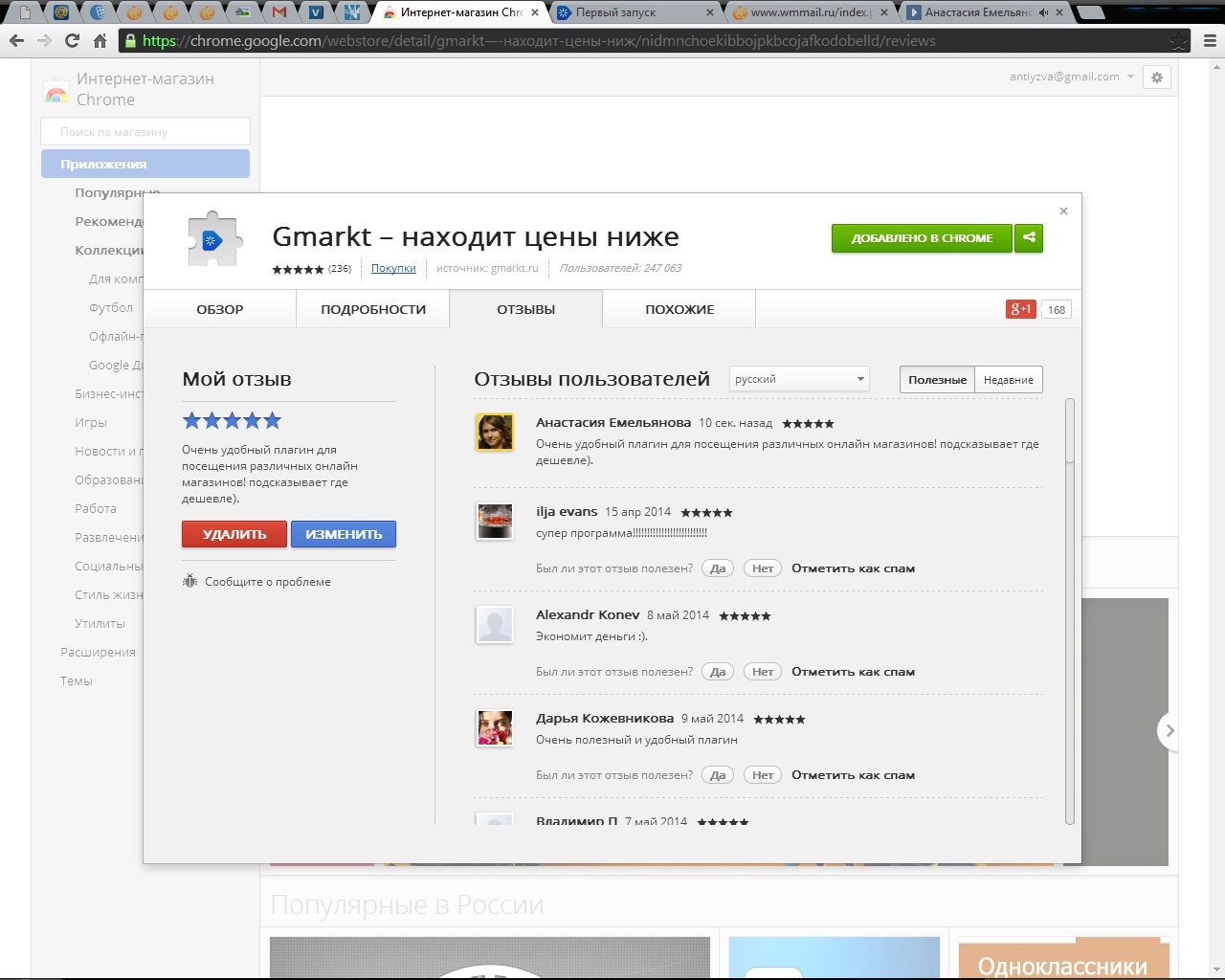
Task: Select Расширения in the sidebar
Action: pos(98,652)
